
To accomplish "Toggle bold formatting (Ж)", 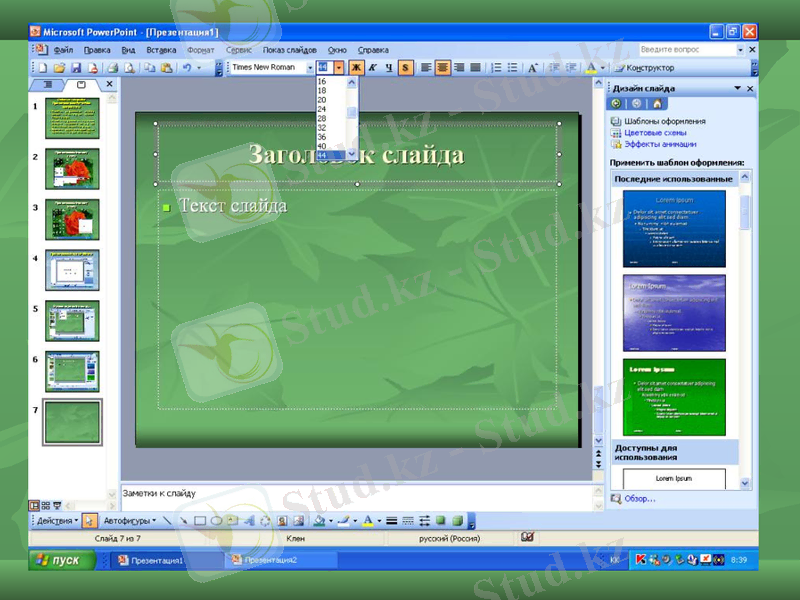I will [x=357, y=67].
